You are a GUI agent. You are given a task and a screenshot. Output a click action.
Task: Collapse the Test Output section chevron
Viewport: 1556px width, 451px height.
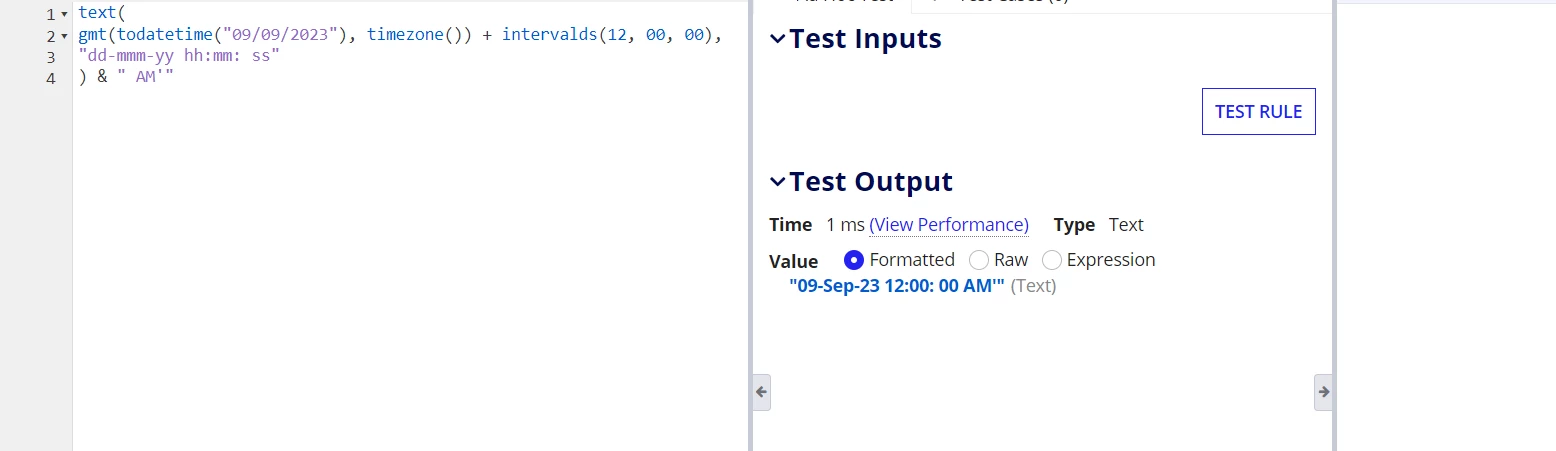click(778, 182)
